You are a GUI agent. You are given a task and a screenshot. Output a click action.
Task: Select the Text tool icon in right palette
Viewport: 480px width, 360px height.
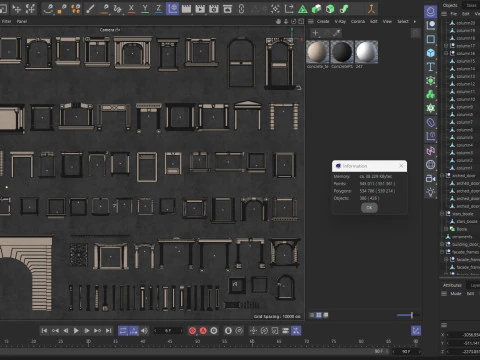coord(431,67)
